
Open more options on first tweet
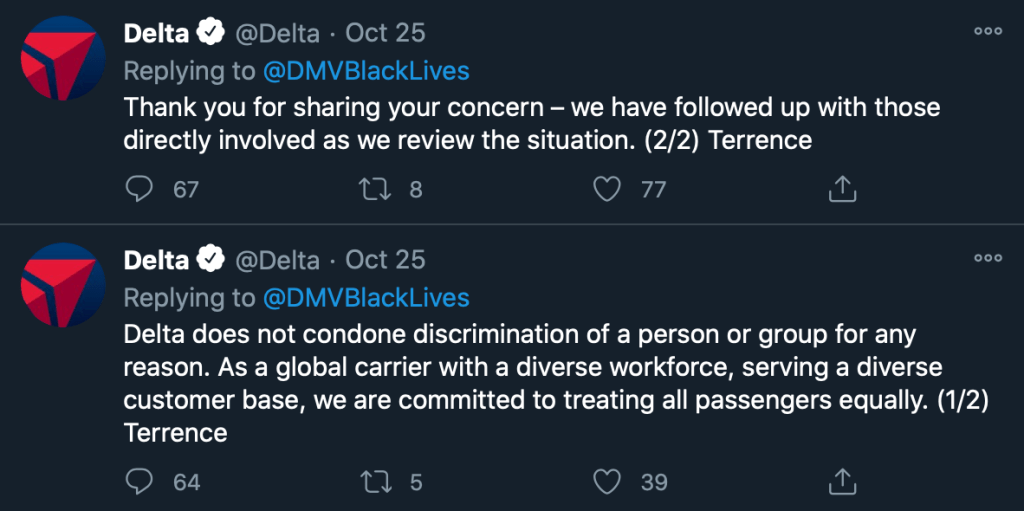(987, 31)
